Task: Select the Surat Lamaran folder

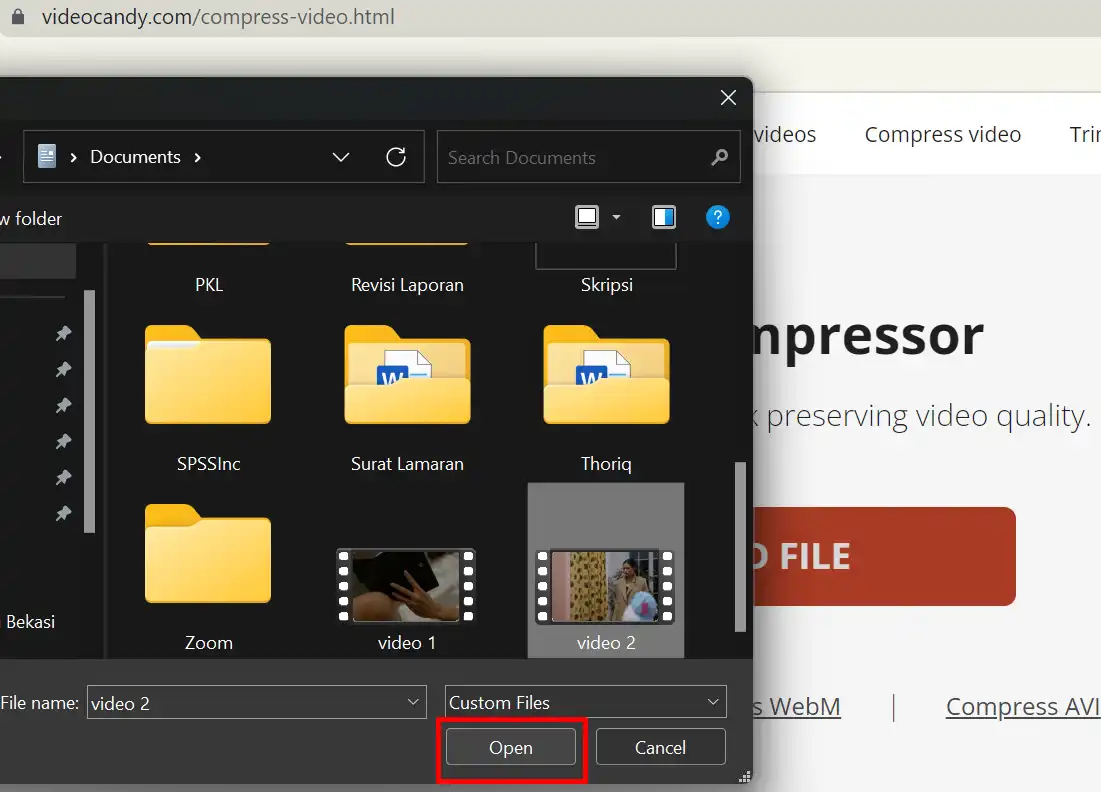Action: point(407,399)
